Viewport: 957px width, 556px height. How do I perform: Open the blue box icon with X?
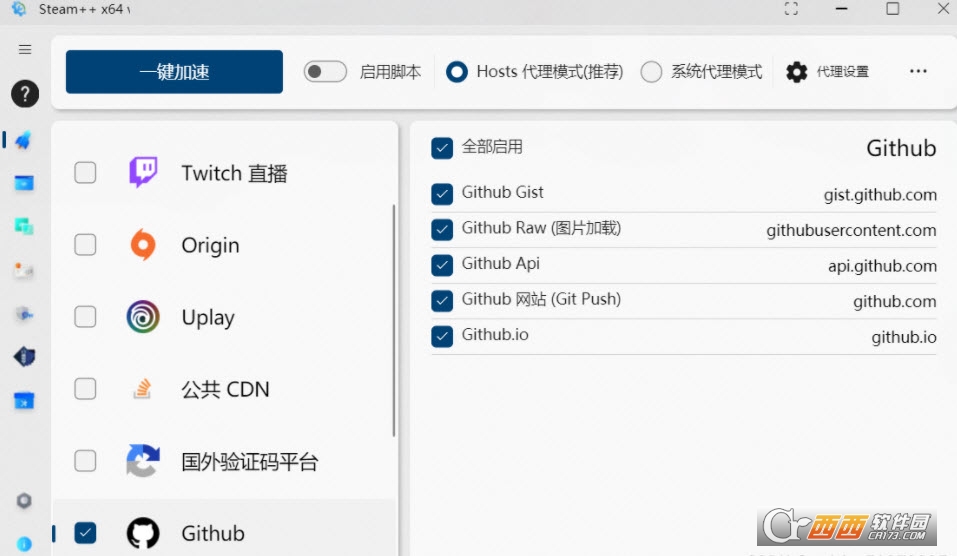point(24,401)
